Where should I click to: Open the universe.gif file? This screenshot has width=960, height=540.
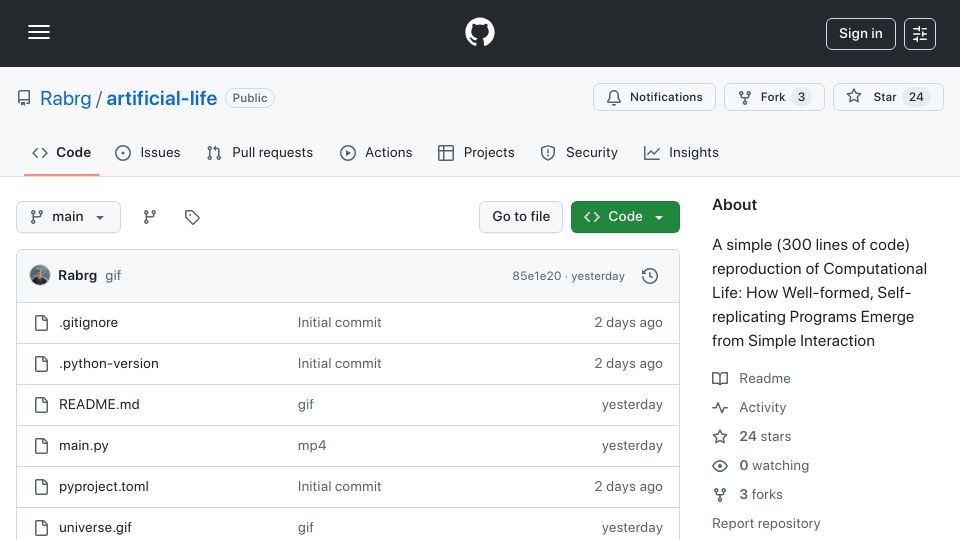95,528
